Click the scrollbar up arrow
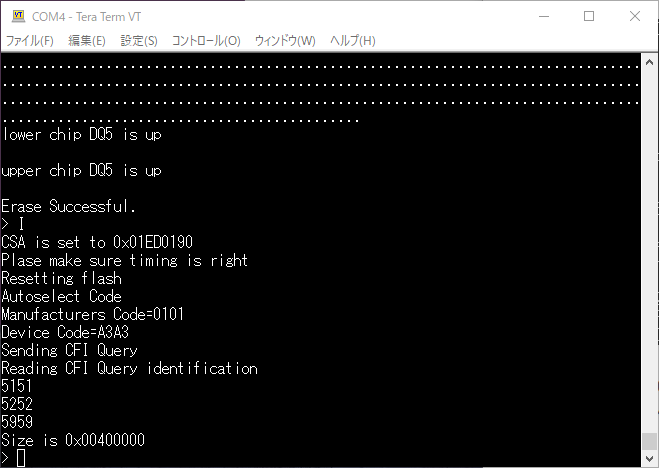This screenshot has height=468, width=659. point(650,62)
